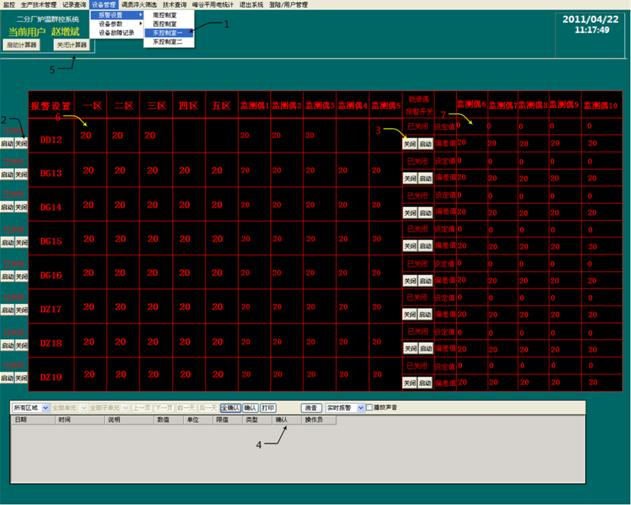Open the 设备故障记录 menu entry
This screenshot has width=631, height=505.
pyautogui.click(x=116, y=32)
